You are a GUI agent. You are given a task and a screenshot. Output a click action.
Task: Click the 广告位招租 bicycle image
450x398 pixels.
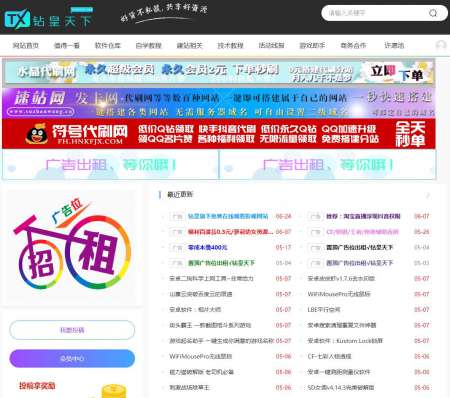pos(71,247)
